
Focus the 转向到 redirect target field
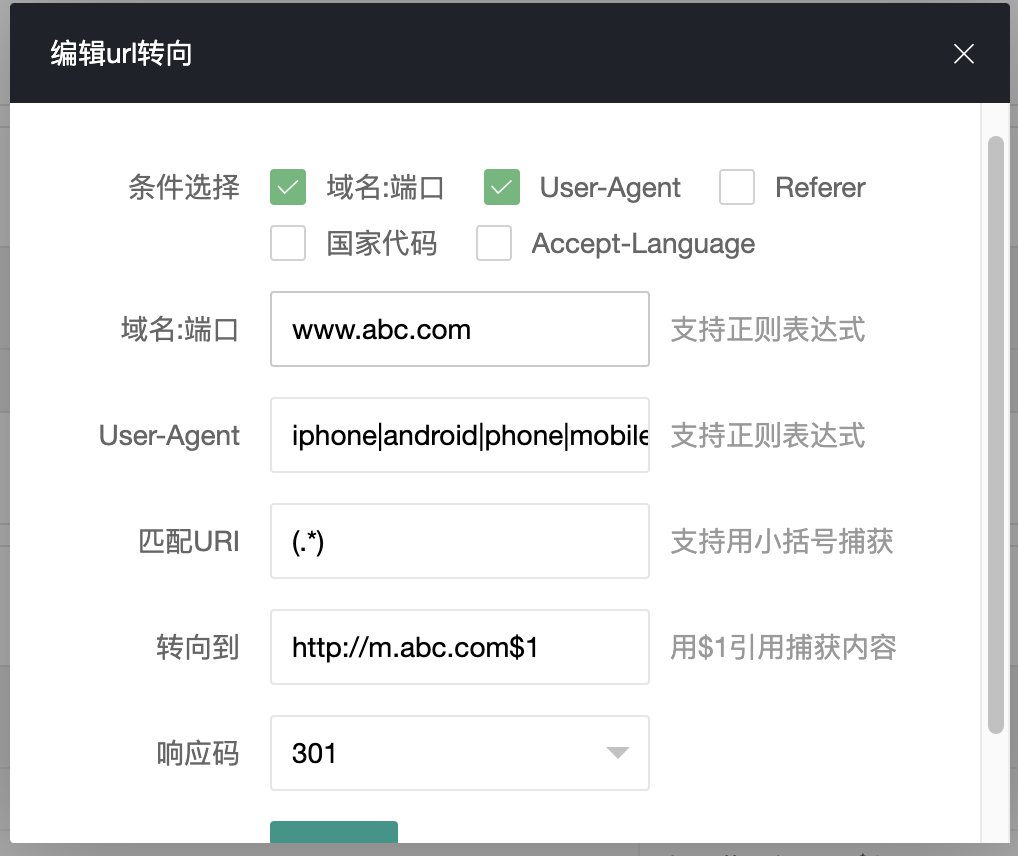click(459, 647)
